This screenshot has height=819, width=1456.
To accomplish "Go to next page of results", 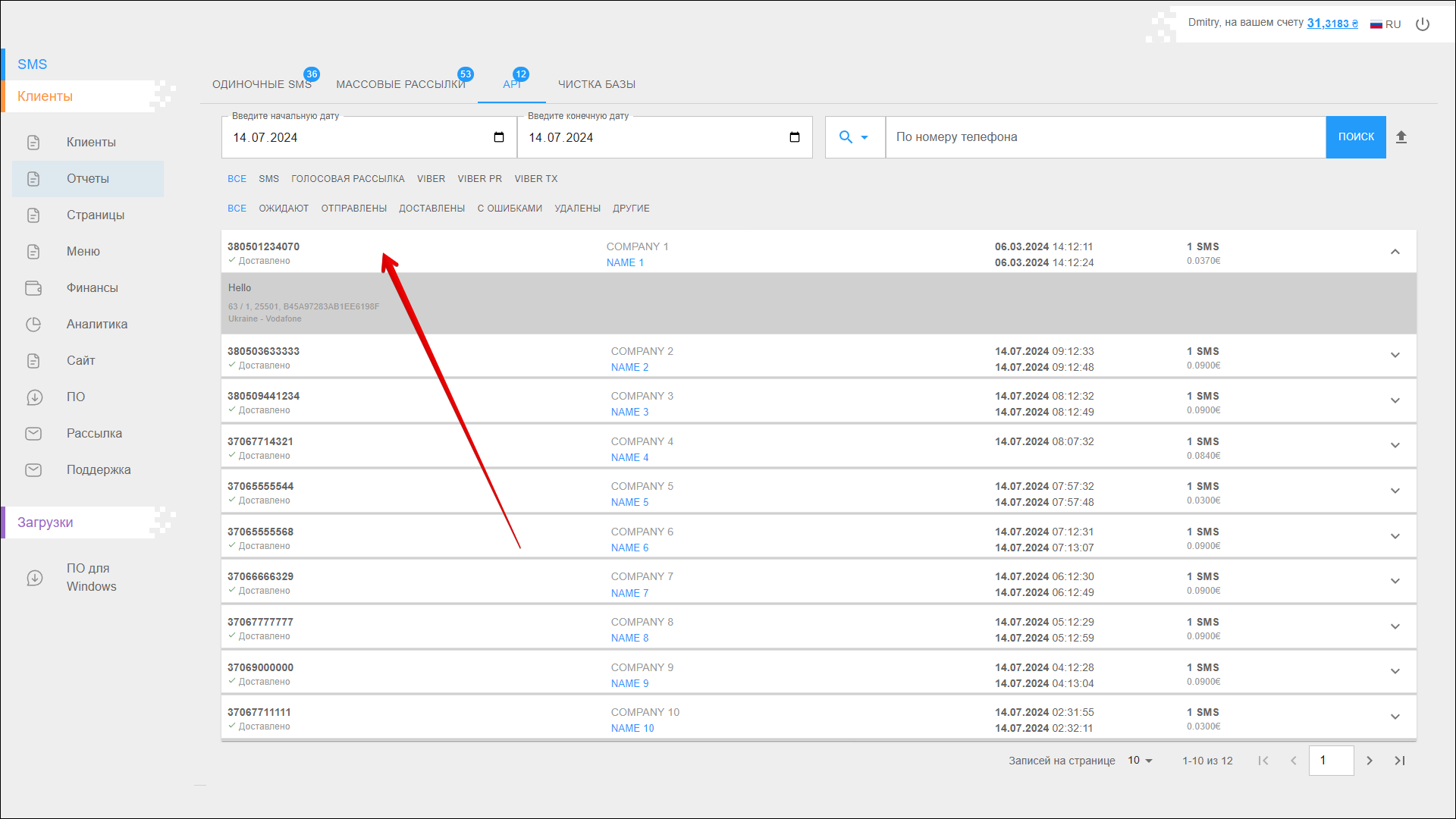I will coord(1370,761).
